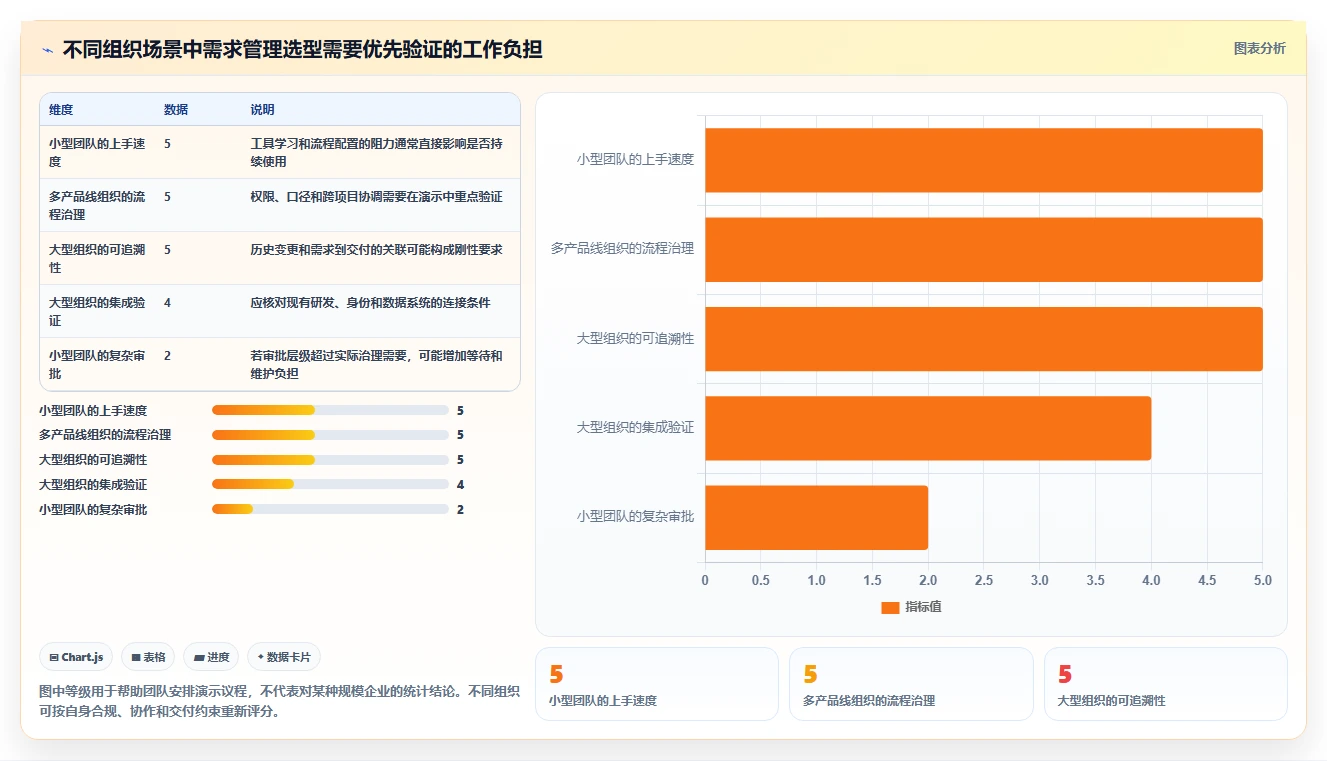Click the description starting 应核对现有研发

point(371,303)
